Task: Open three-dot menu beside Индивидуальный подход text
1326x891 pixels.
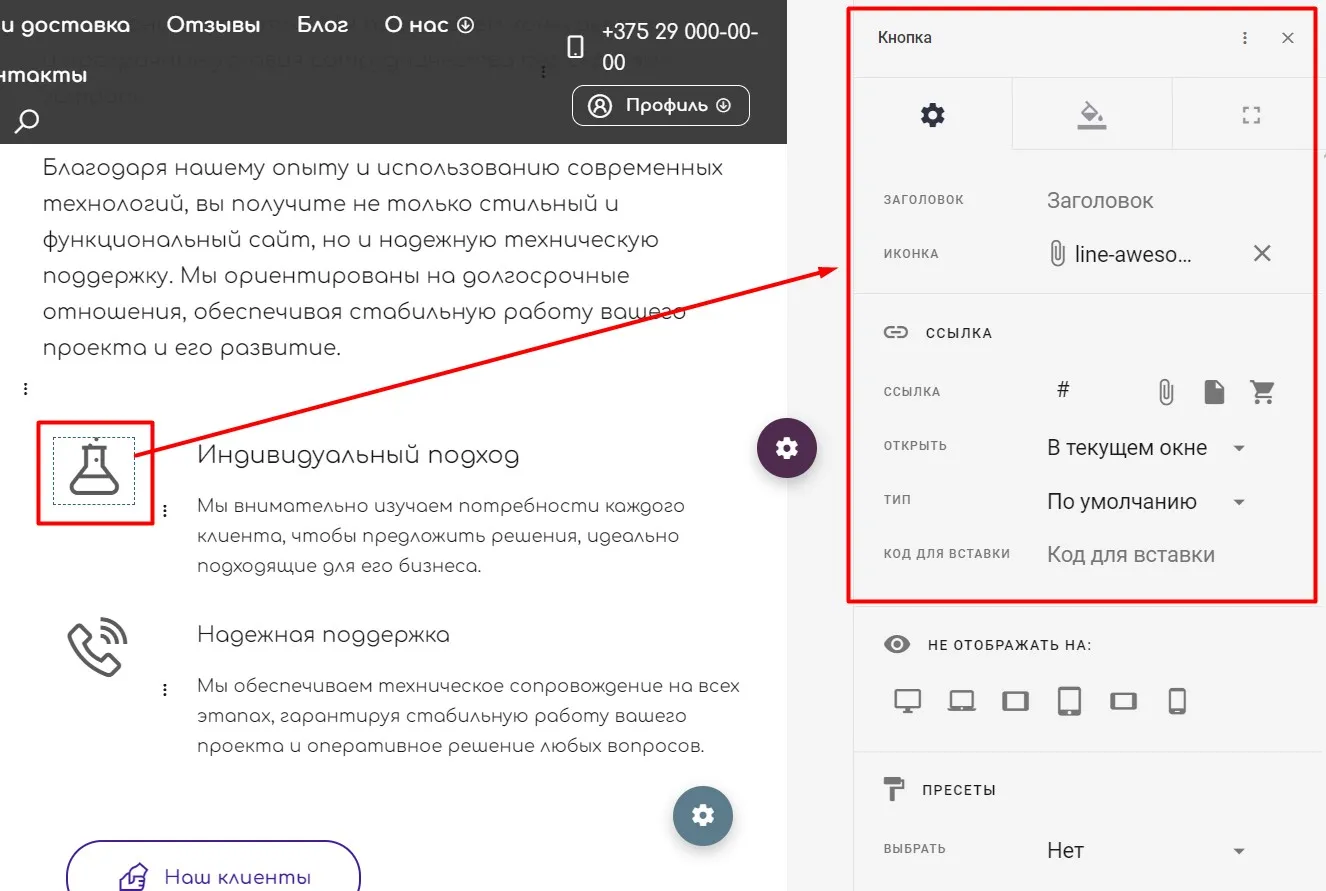Action: 165,510
